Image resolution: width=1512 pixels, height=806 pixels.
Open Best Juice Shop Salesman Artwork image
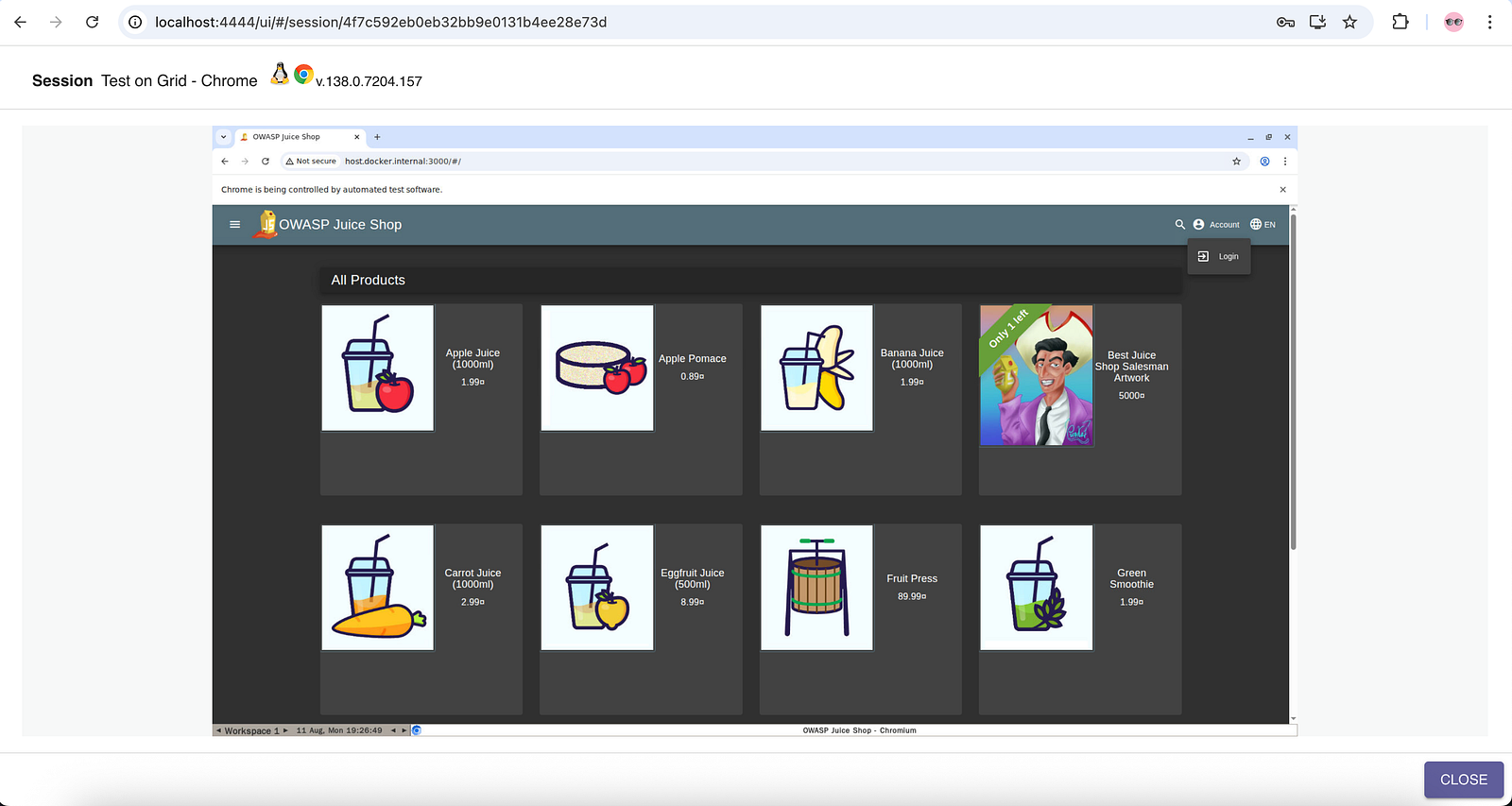click(1037, 375)
